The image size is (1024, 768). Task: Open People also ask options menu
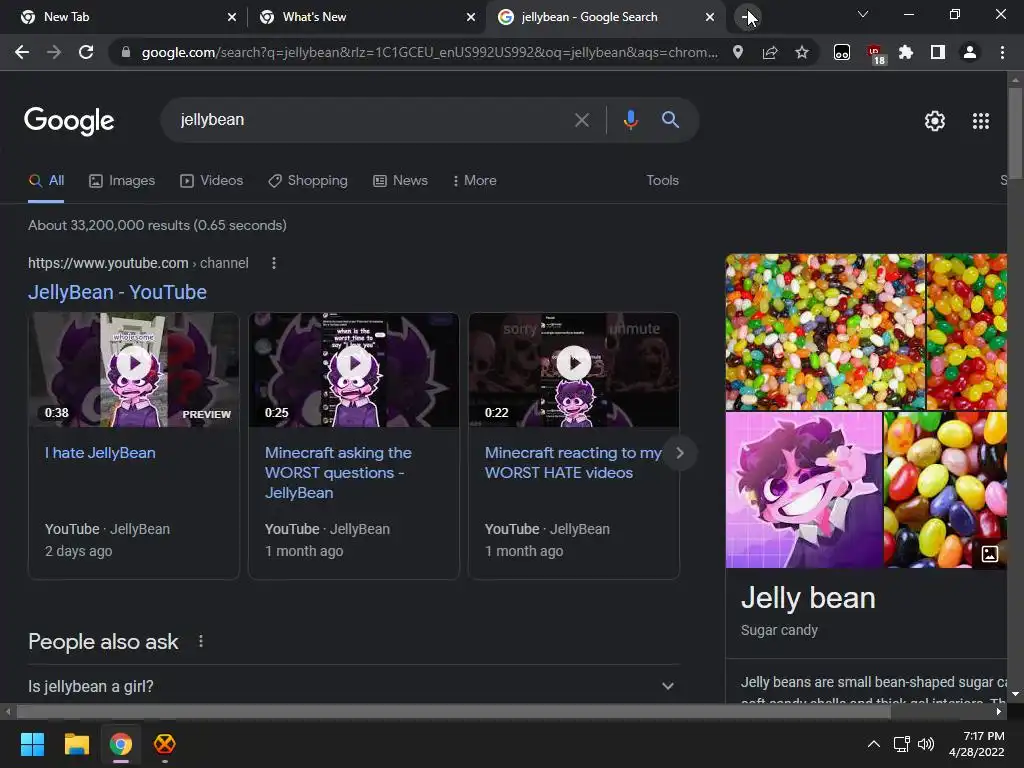click(201, 641)
